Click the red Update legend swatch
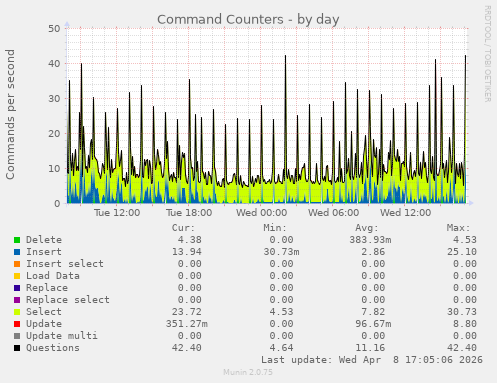This screenshot has height=383, width=497. 17,324
